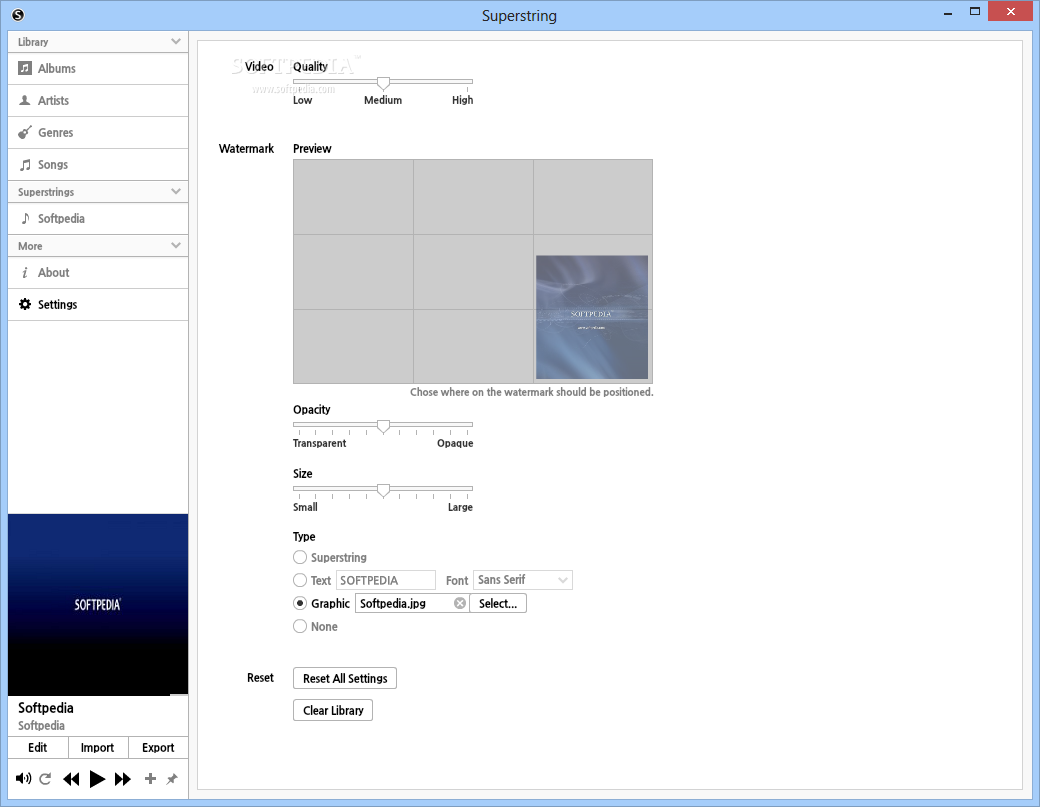The height and width of the screenshot is (807, 1040).
Task: Select the Softpedia superstring entry
Action: click(x=98, y=218)
